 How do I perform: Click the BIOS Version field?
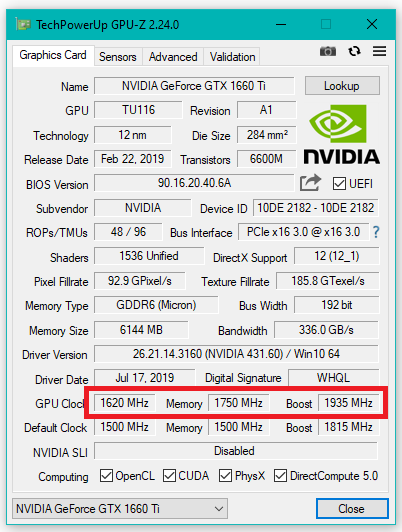(194, 183)
